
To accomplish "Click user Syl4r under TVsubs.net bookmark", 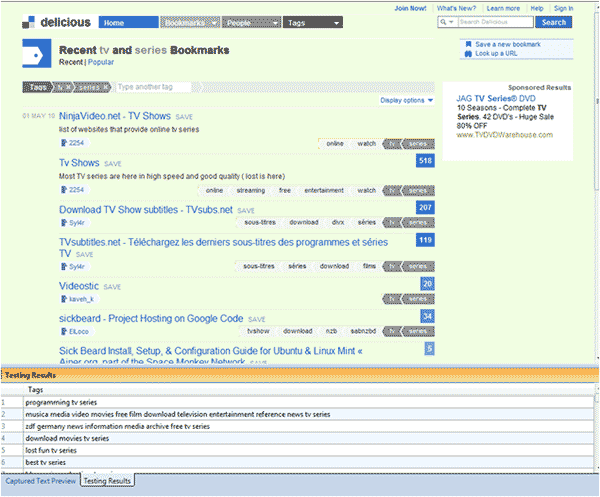I will (x=77, y=223).
